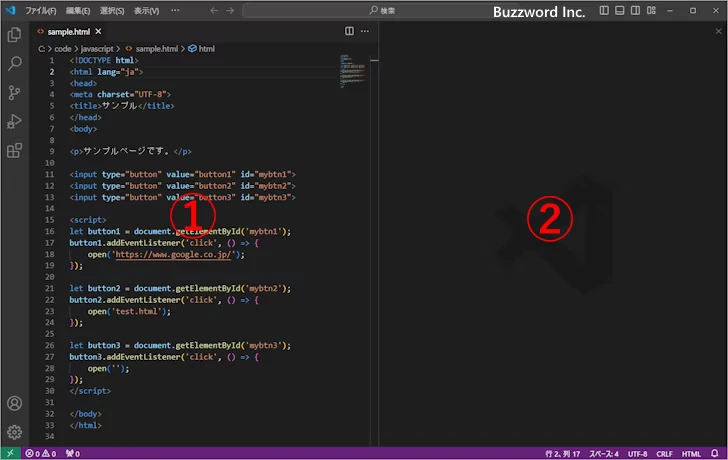
Task: Click the <title>サンプル</title> line
Action: click(122, 106)
